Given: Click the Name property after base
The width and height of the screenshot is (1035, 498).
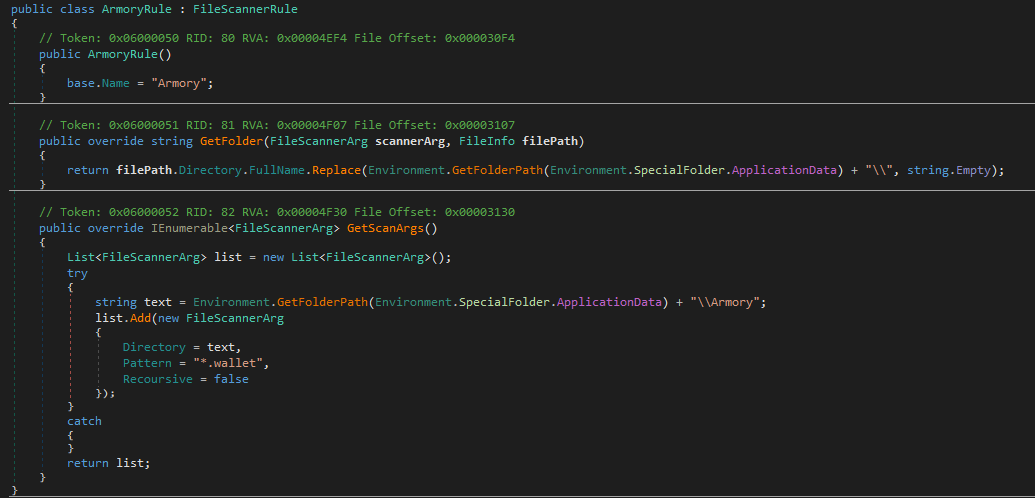Looking at the screenshot, I should [x=116, y=82].
